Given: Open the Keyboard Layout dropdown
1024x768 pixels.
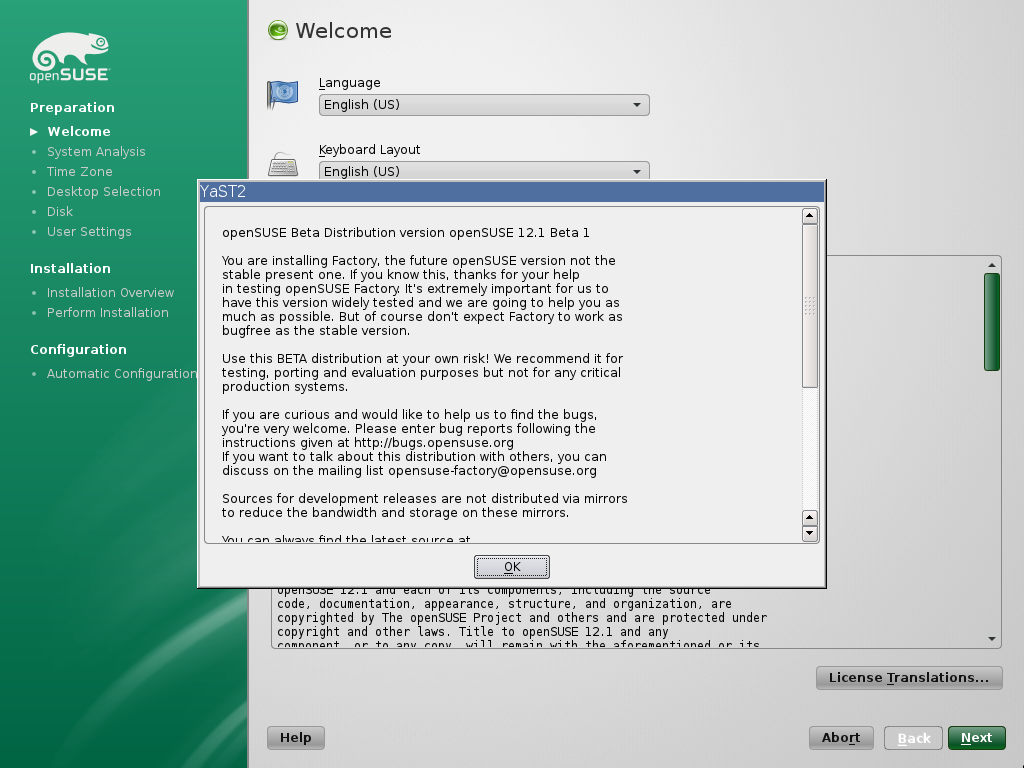Looking at the screenshot, I should [x=483, y=171].
